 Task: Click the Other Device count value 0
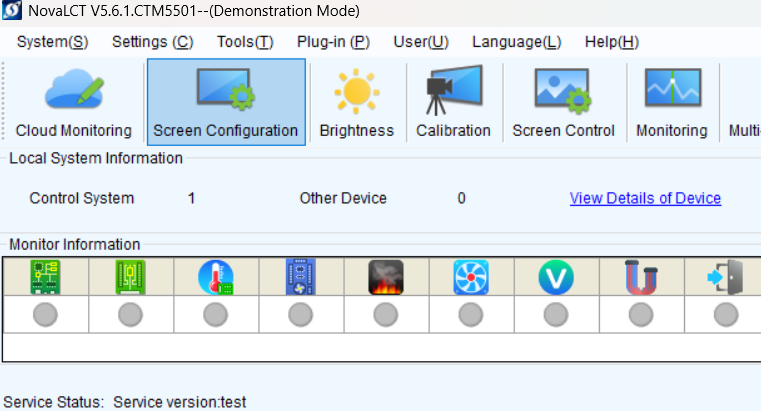tap(461, 198)
